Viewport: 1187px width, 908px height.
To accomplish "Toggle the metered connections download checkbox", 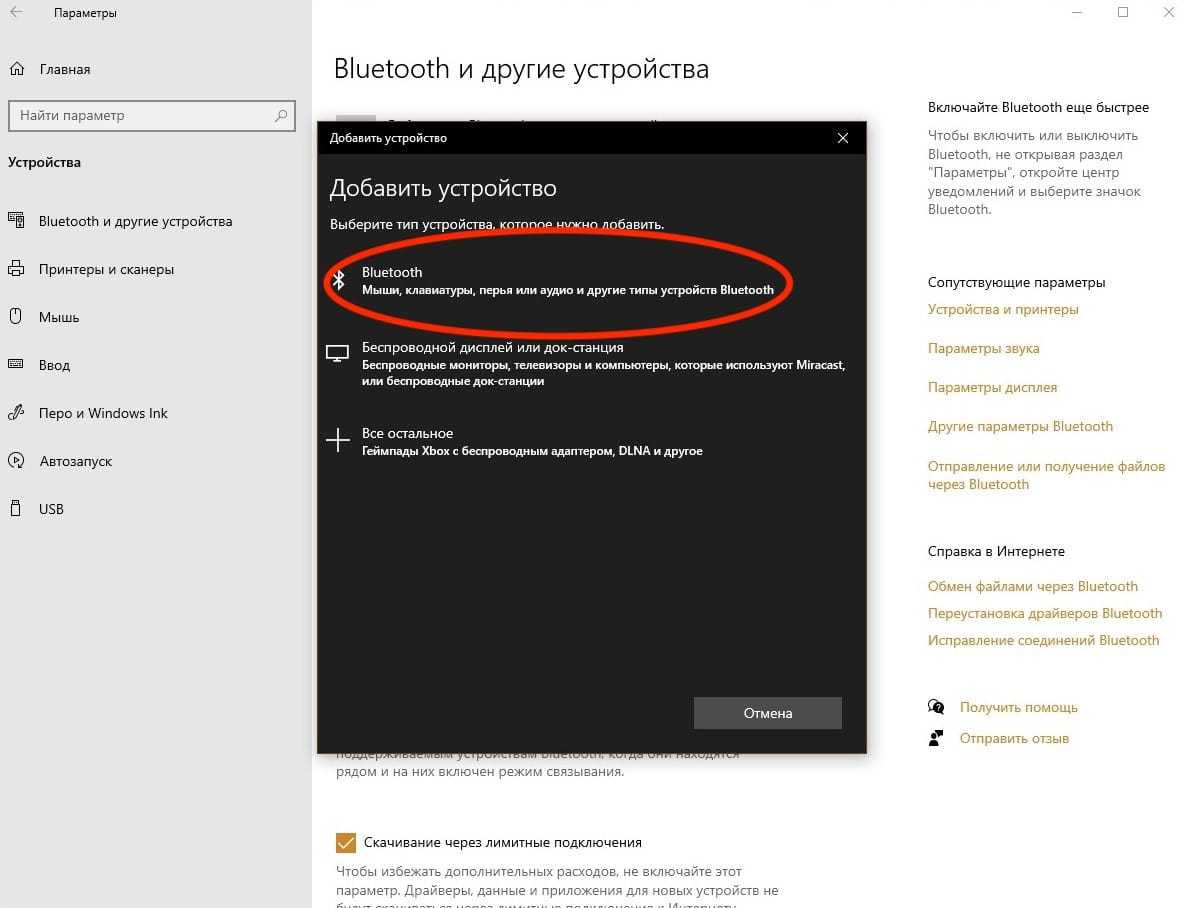I will coord(346,842).
